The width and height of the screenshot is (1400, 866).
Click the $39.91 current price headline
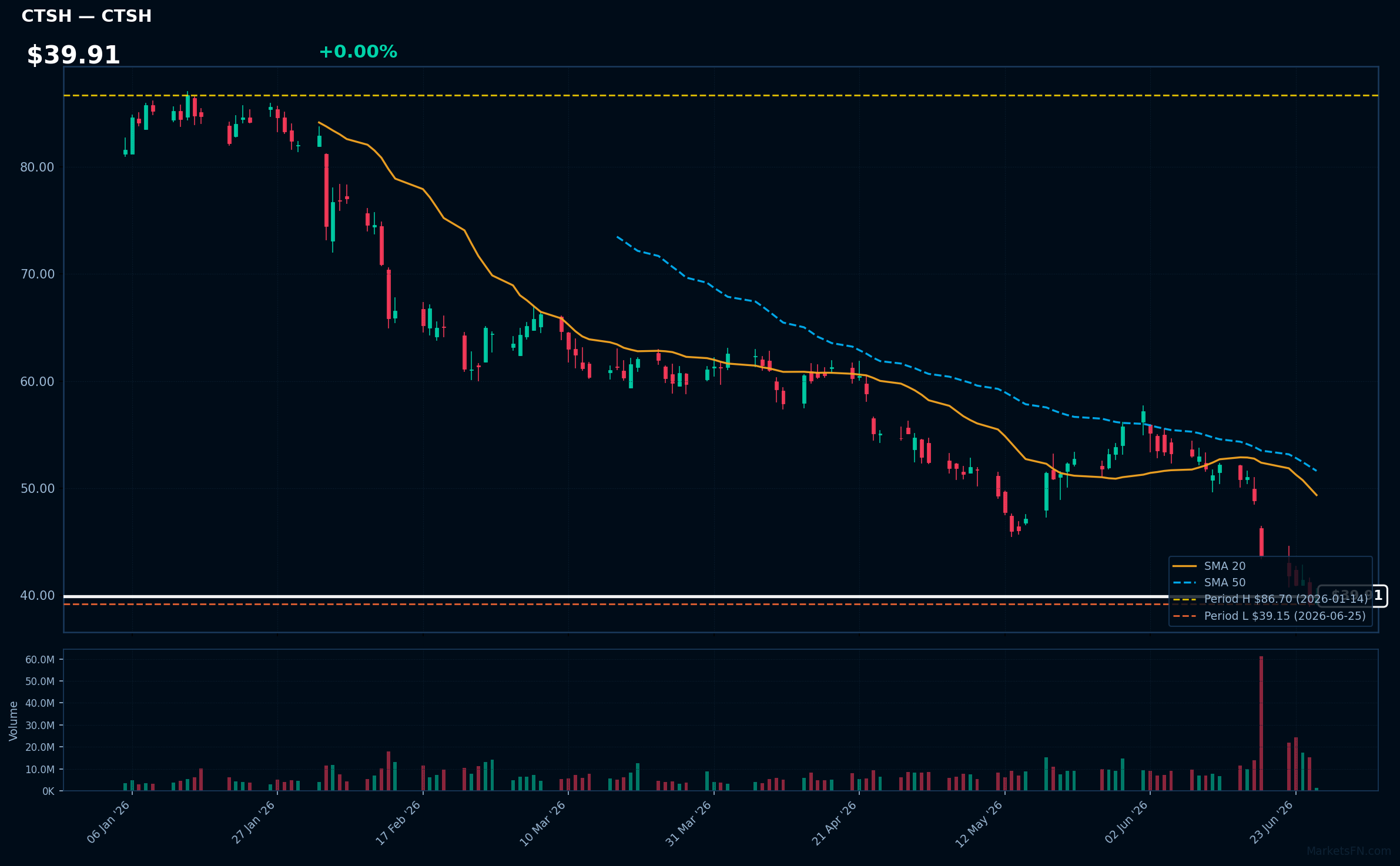point(73,55)
